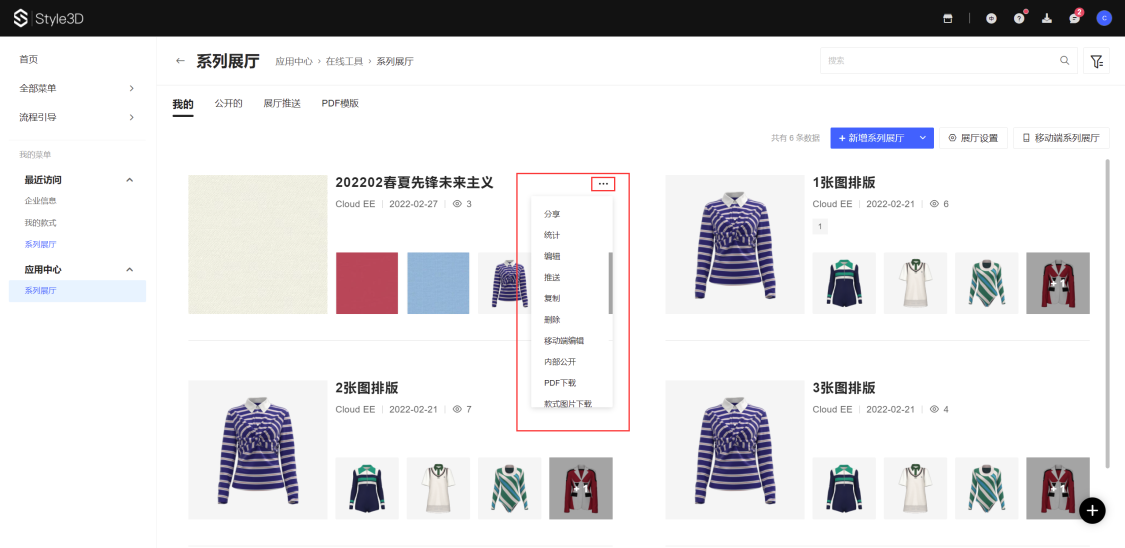Open dropdown arrow next to 新增系列展厅
1125x548 pixels.
pos(922,138)
